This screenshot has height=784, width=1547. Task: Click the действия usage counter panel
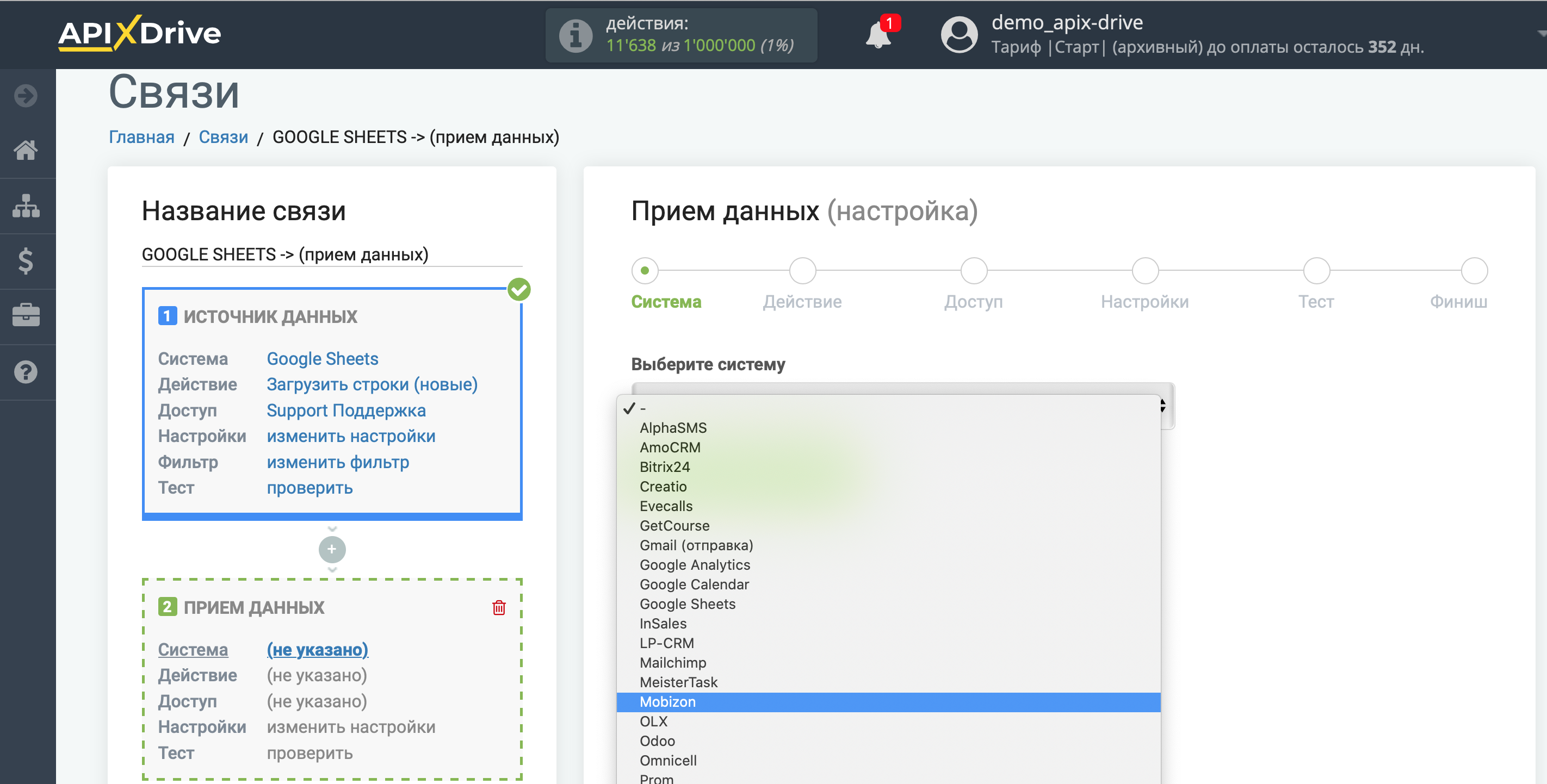(681, 35)
